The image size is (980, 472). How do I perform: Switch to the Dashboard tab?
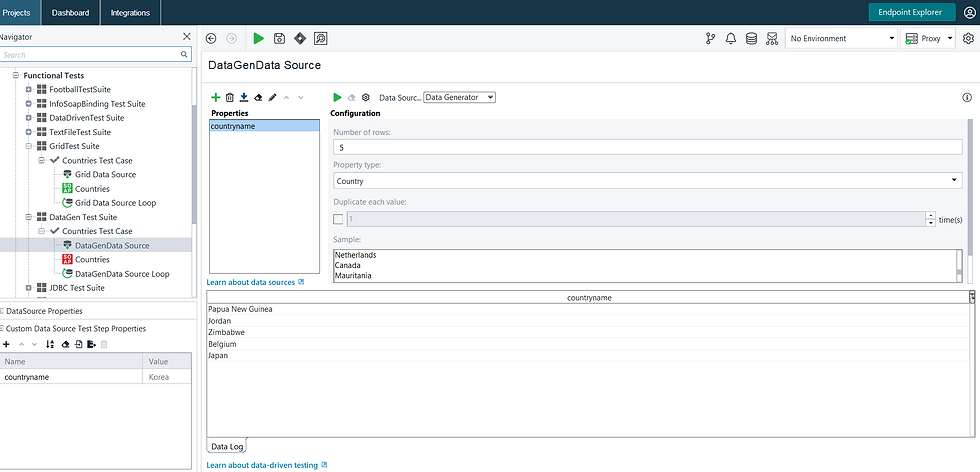pos(71,13)
